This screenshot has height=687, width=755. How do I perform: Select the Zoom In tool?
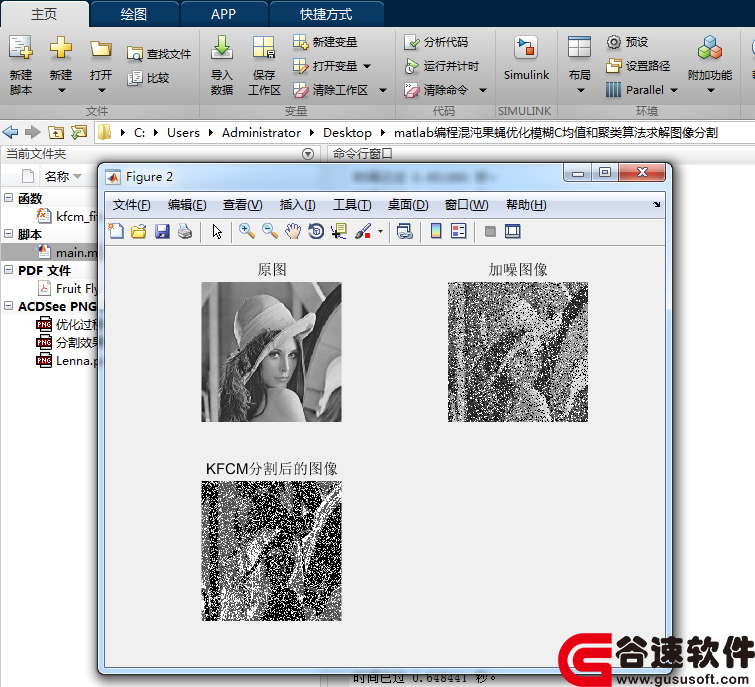(247, 232)
